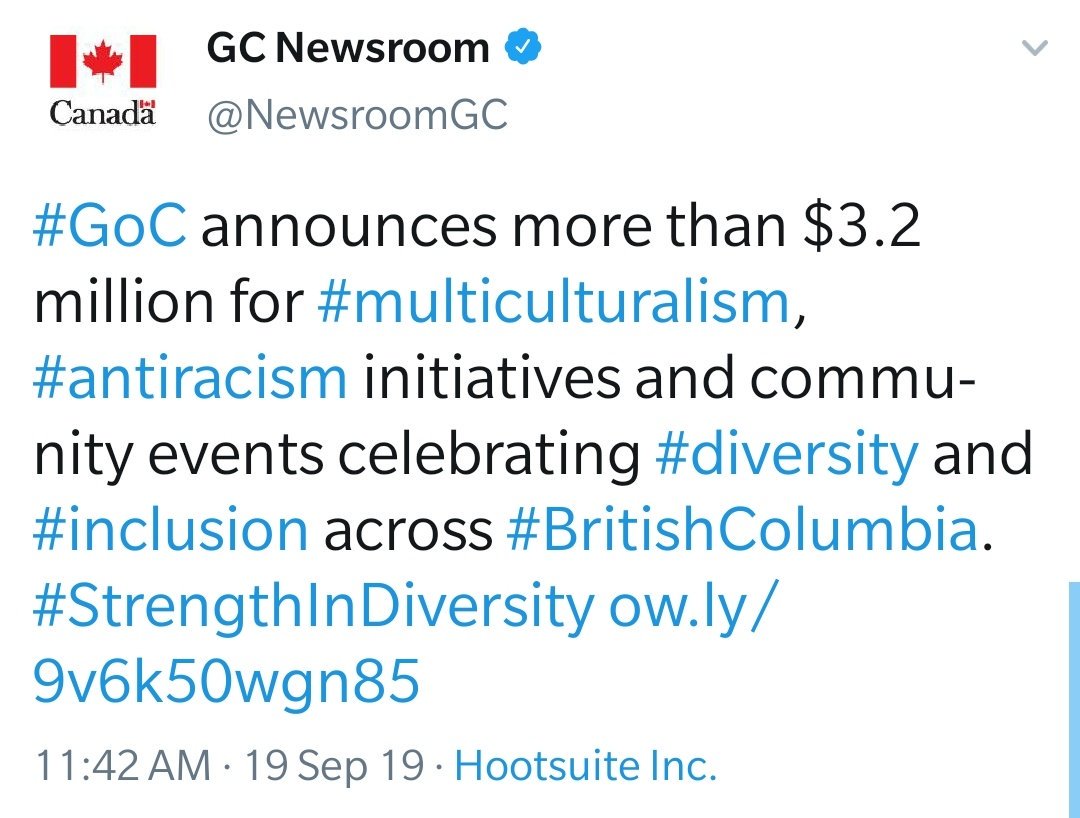Open the ow.ly/9v6k50wgn85 shortened link
This screenshot has width=1080, height=818.
[226, 680]
